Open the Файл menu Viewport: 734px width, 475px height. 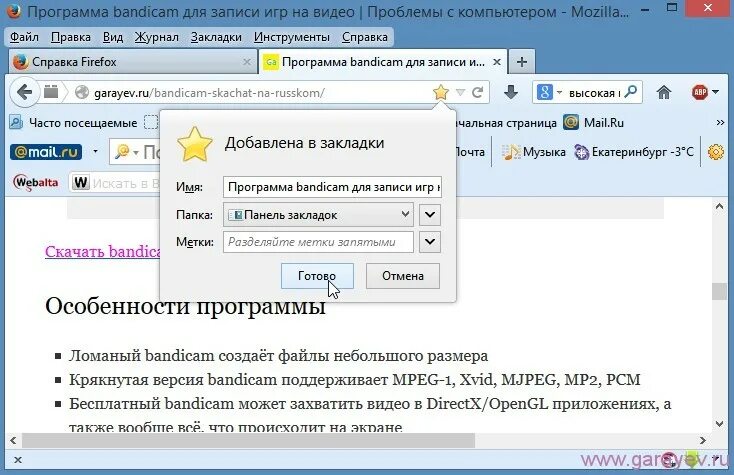pos(24,37)
